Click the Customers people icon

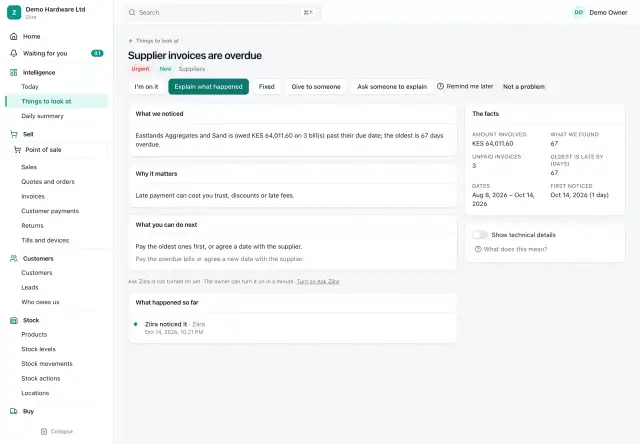(13, 259)
